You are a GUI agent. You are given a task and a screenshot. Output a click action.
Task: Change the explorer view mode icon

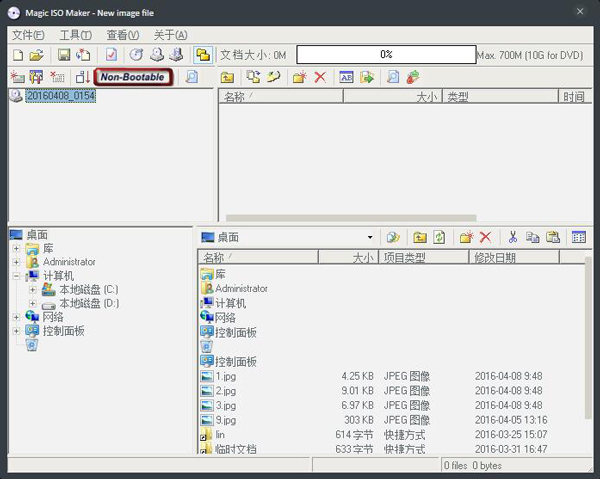tap(579, 238)
